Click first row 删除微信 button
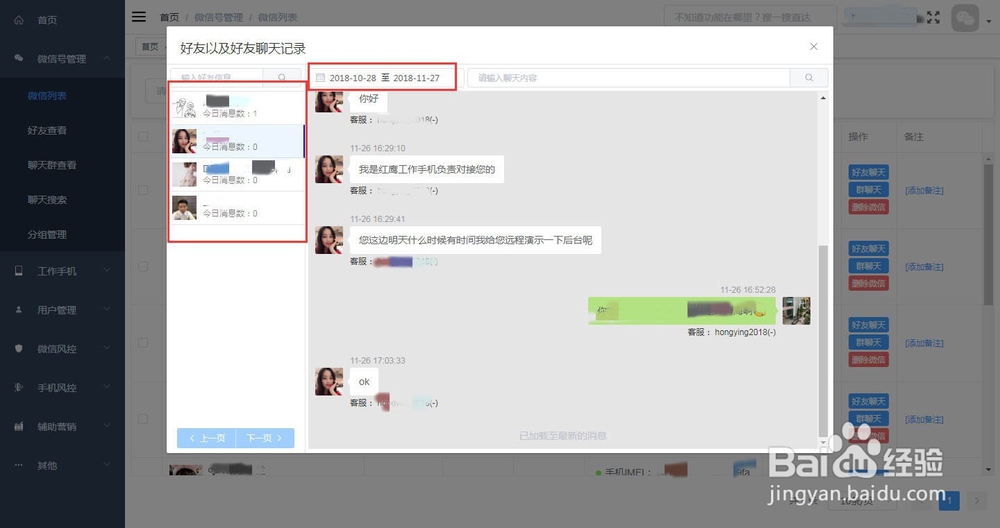Image resolution: width=1000 pixels, height=528 pixels. tap(869, 207)
